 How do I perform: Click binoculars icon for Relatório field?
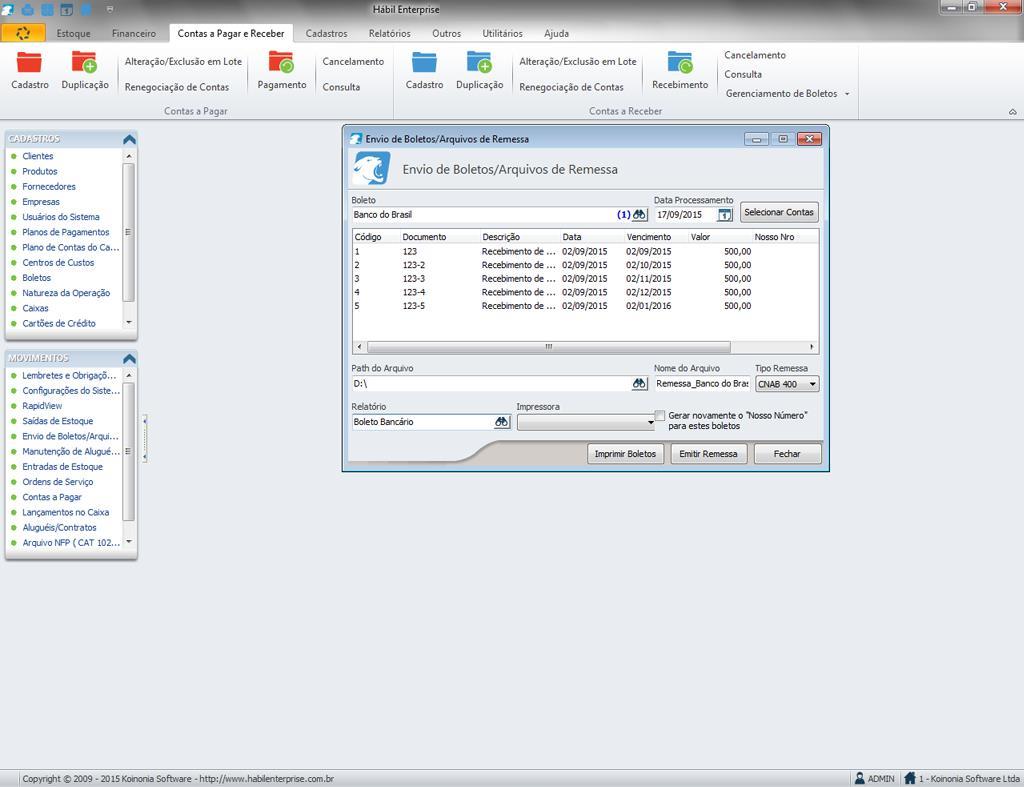(502, 422)
